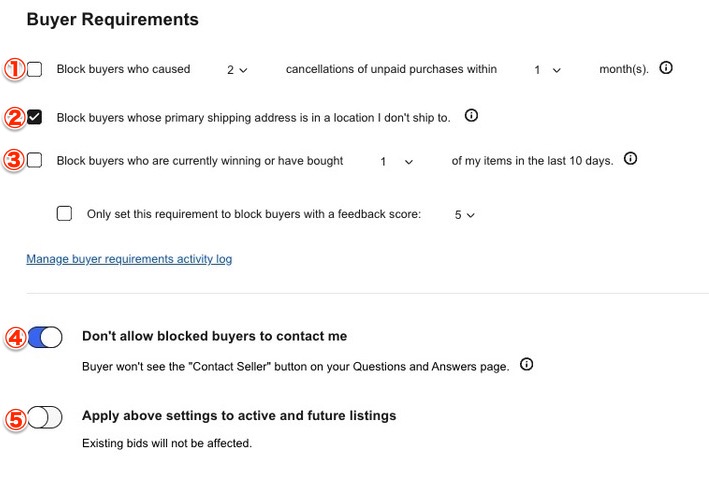Screen dimensions: 709x479
Task: Expand the items bought count dropdown
Action: (396, 161)
